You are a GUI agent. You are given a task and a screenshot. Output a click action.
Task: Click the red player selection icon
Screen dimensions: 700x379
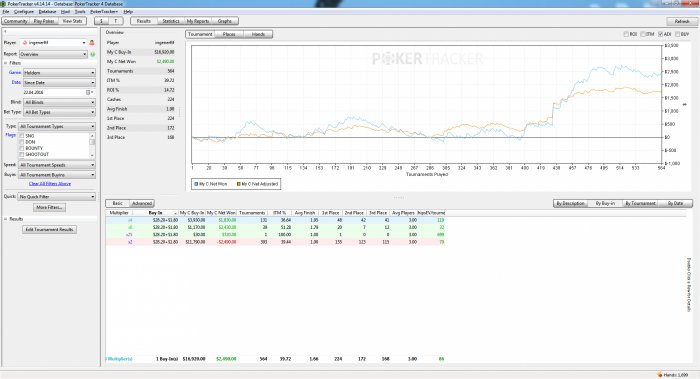click(x=92, y=43)
